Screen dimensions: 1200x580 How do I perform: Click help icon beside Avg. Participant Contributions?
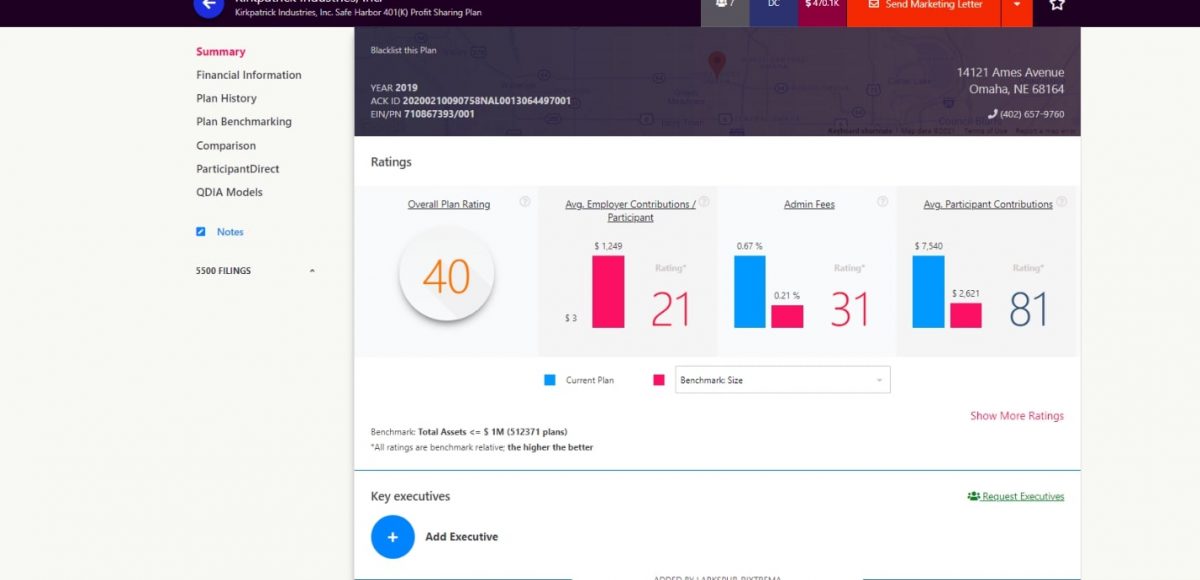coord(1061,202)
